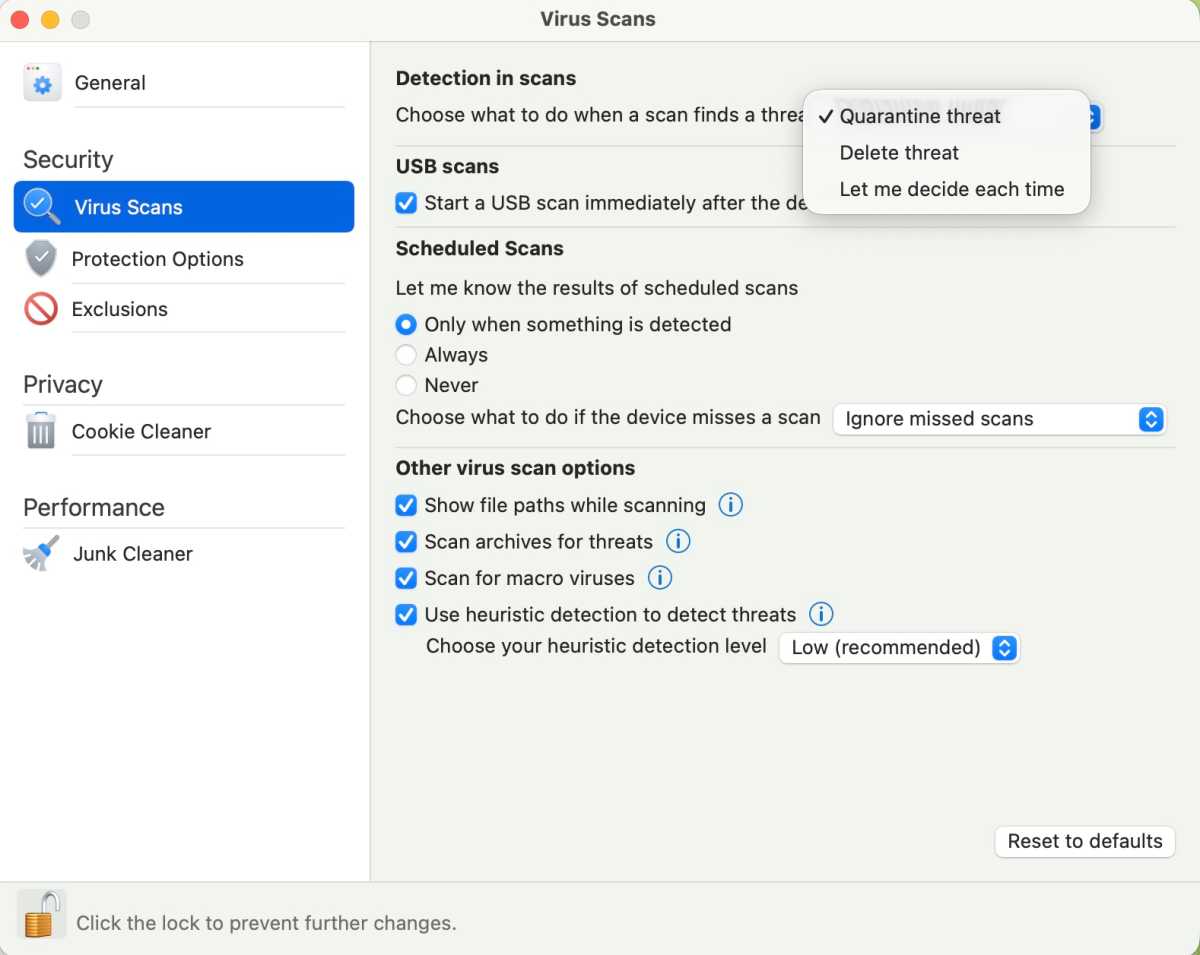The width and height of the screenshot is (1200, 955).
Task: Show info about scanning archives
Action: 678,541
